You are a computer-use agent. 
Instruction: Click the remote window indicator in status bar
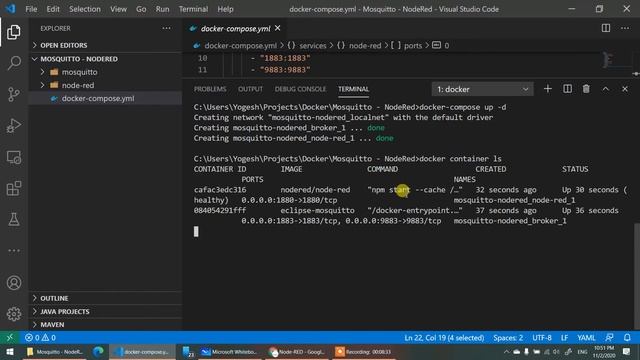tap(10, 338)
